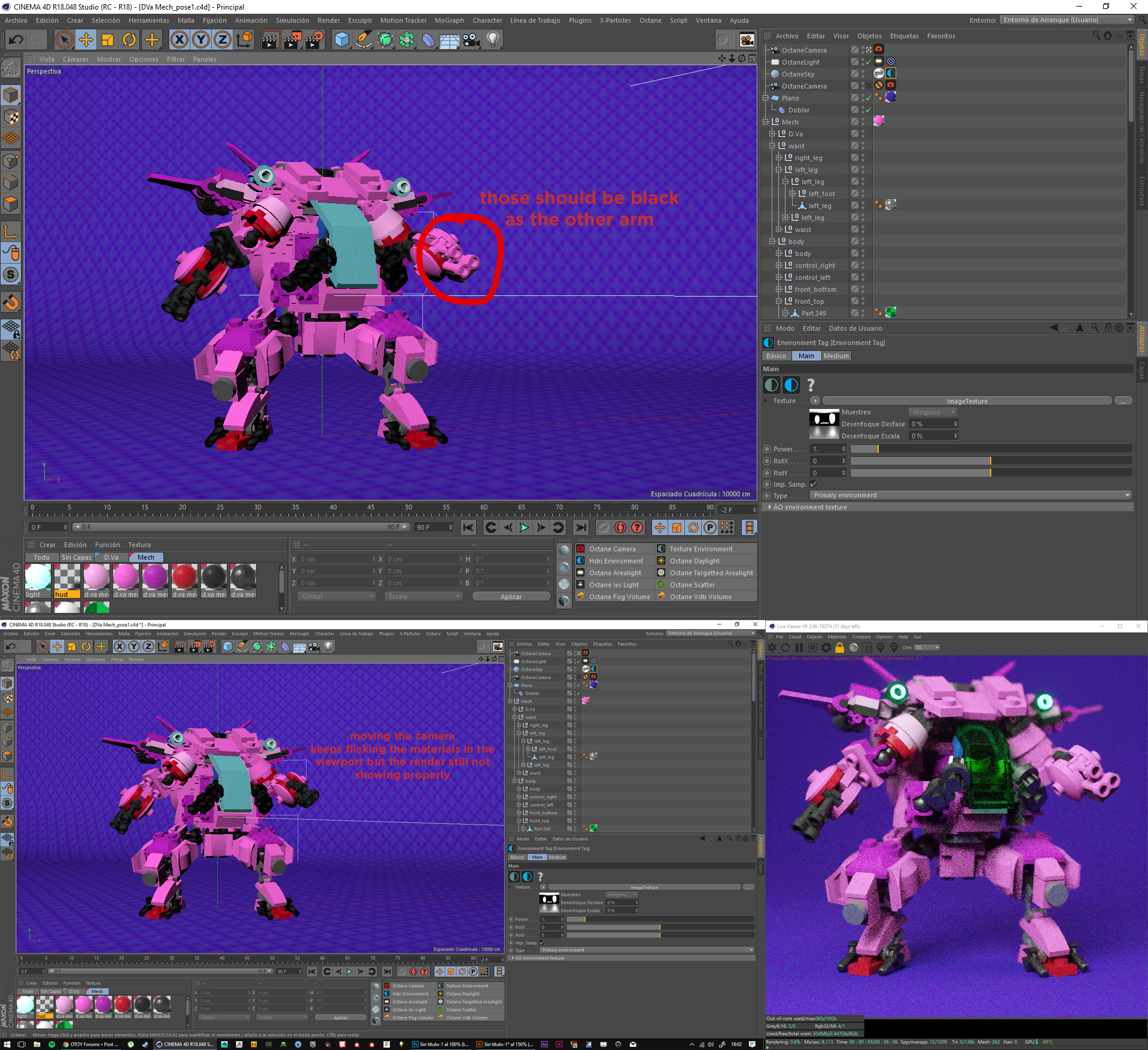Open the settings gear in Live Viewer
1148x1050 pixels.
point(826,648)
